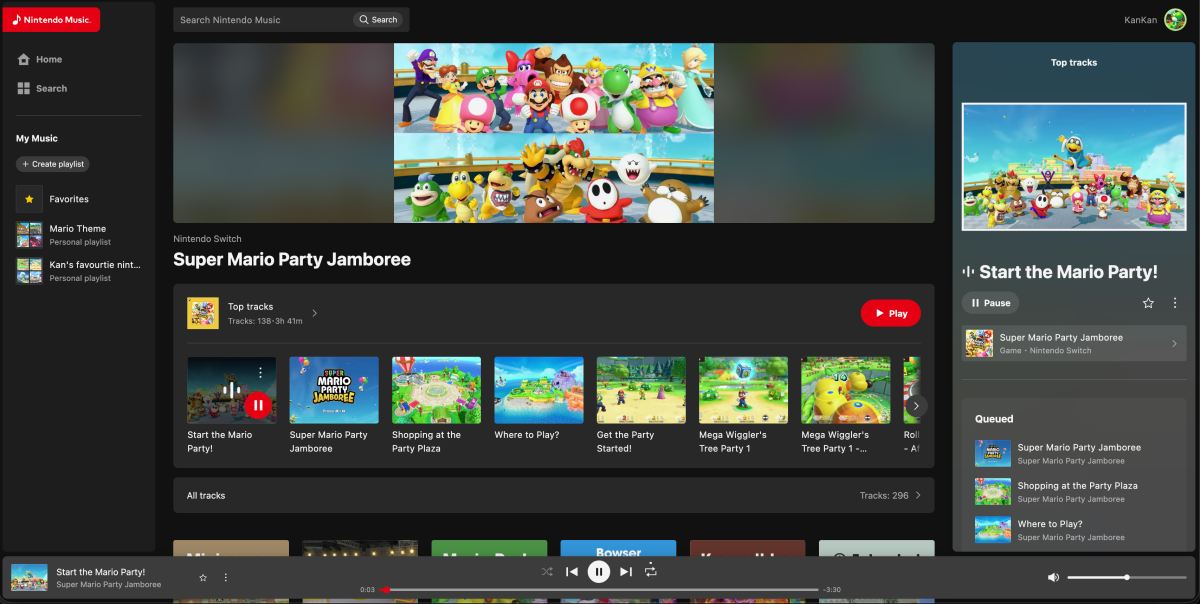Open more options dots in the right panel
The width and height of the screenshot is (1200, 604).
[x=1174, y=303]
